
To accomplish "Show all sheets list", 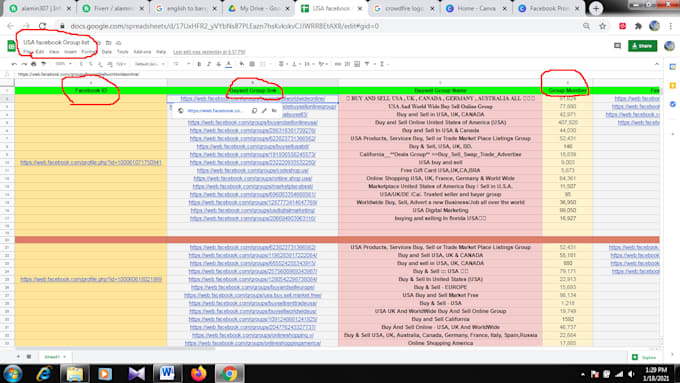I will tap(29, 357).
